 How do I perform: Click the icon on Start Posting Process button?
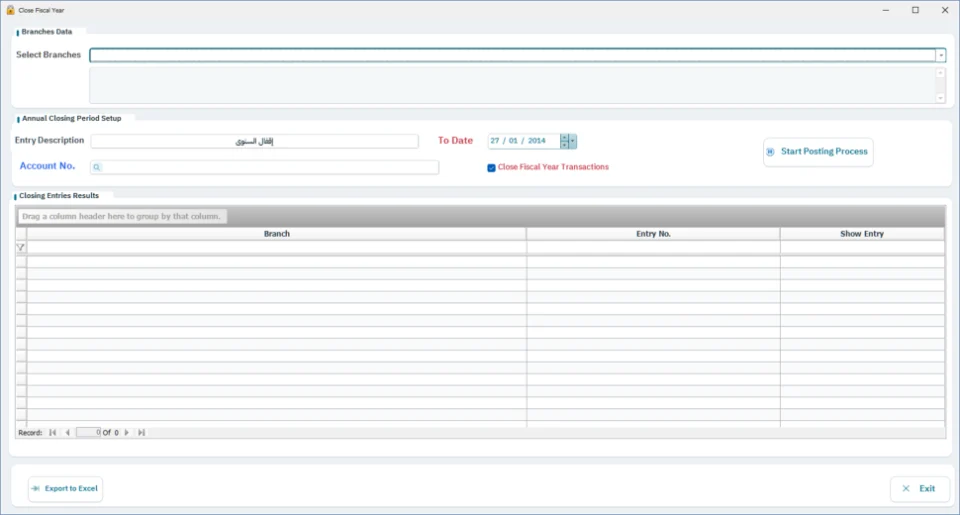(770, 152)
